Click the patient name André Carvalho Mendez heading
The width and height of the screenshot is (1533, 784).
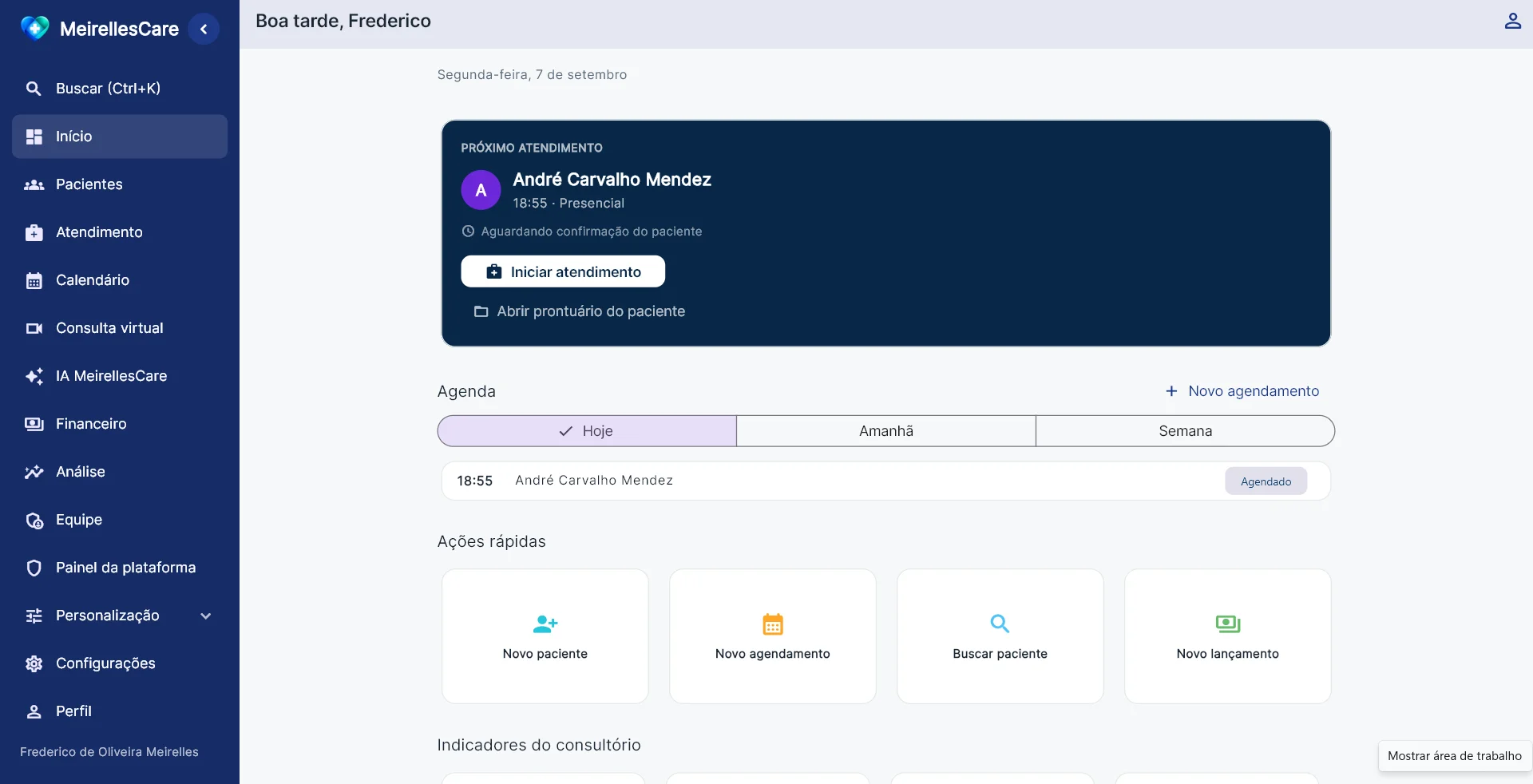612,180
